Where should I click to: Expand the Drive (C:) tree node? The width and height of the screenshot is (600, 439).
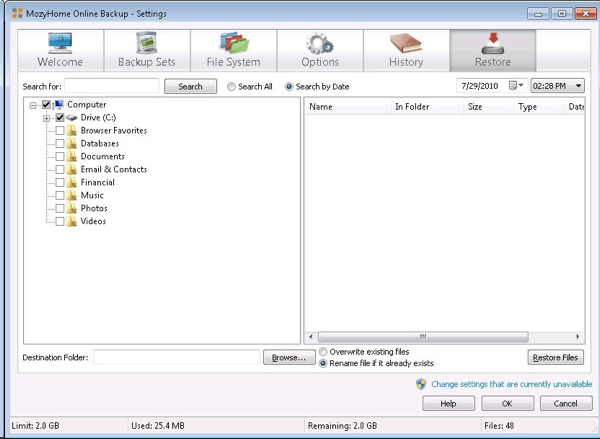pyautogui.click(x=46, y=118)
